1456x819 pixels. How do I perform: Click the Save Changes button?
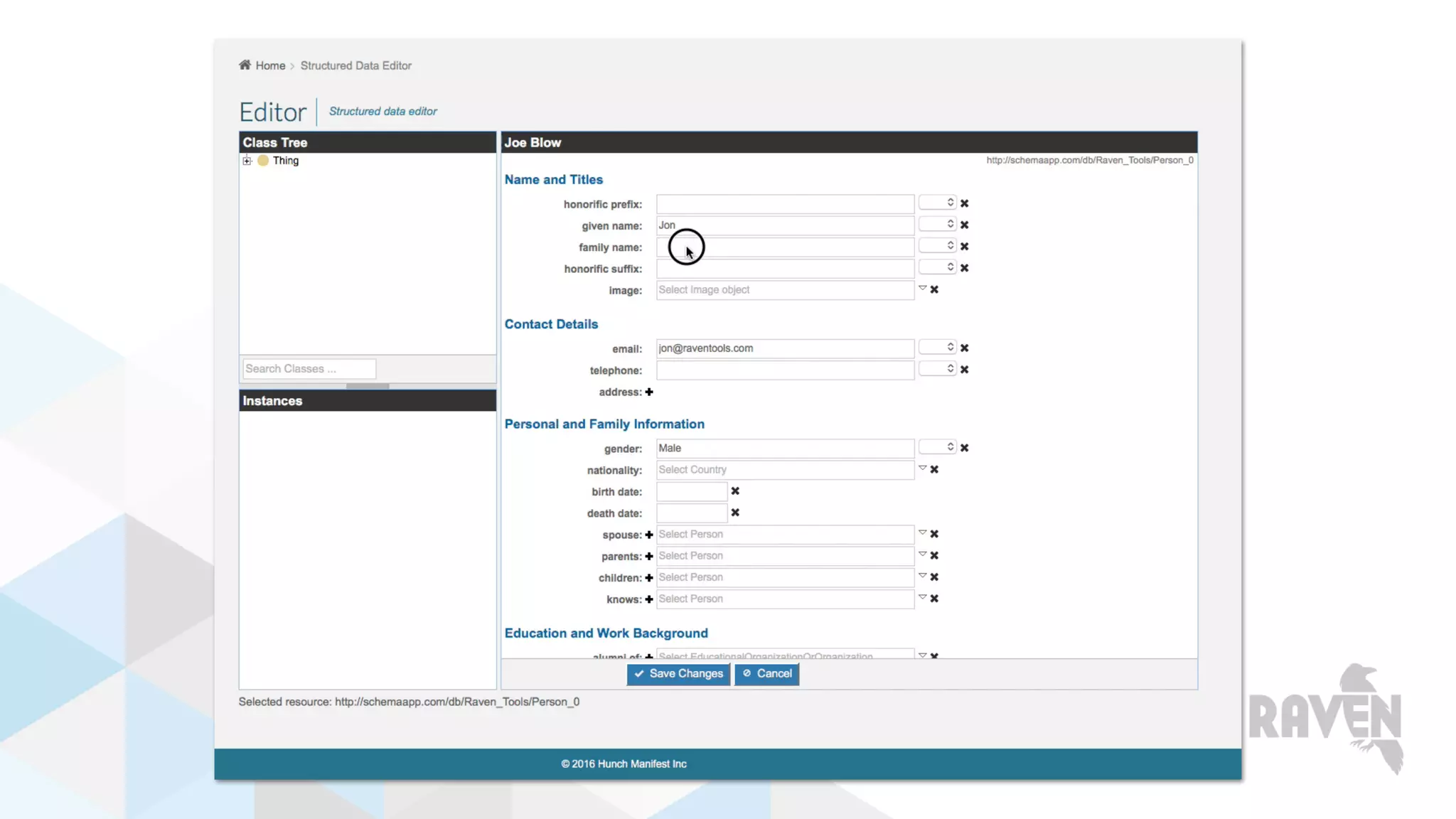(678, 673)
